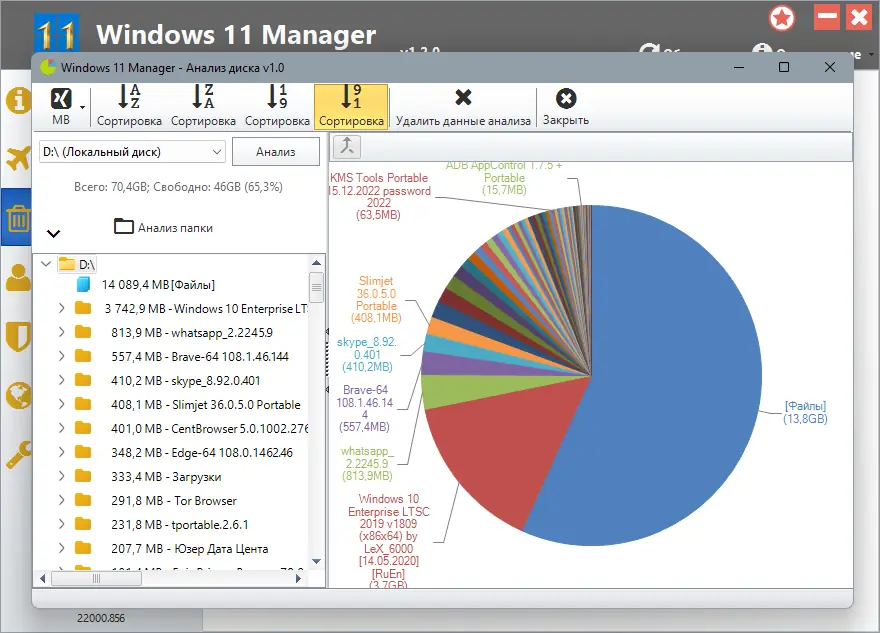Maximize the disk analyzer window

(x=784, y=67)
